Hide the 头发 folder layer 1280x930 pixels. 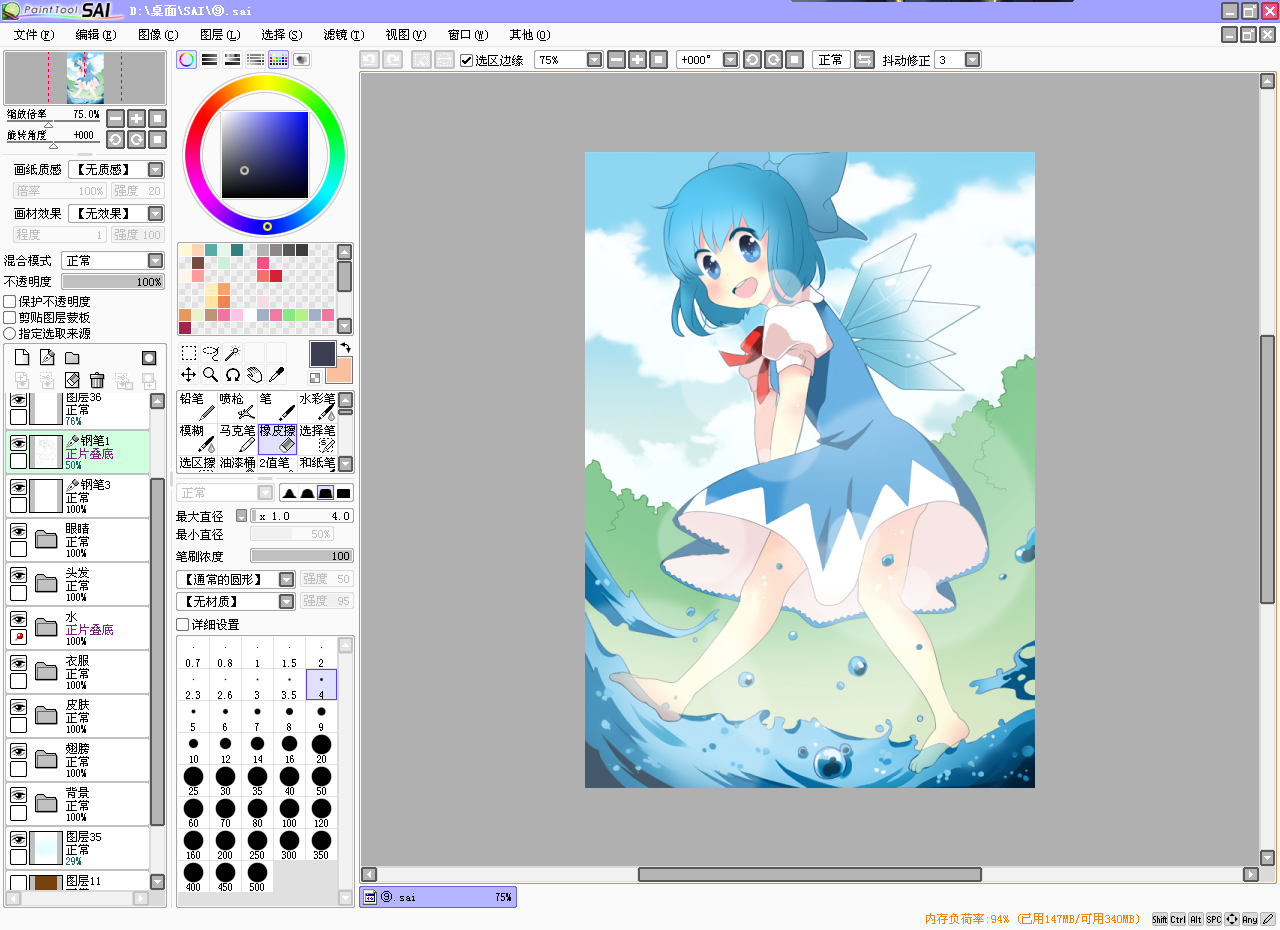pos(18,575)
